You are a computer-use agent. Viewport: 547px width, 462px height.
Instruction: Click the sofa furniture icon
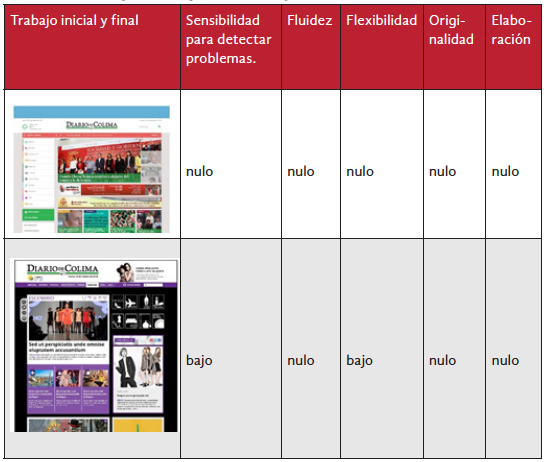tap(131, 321)
